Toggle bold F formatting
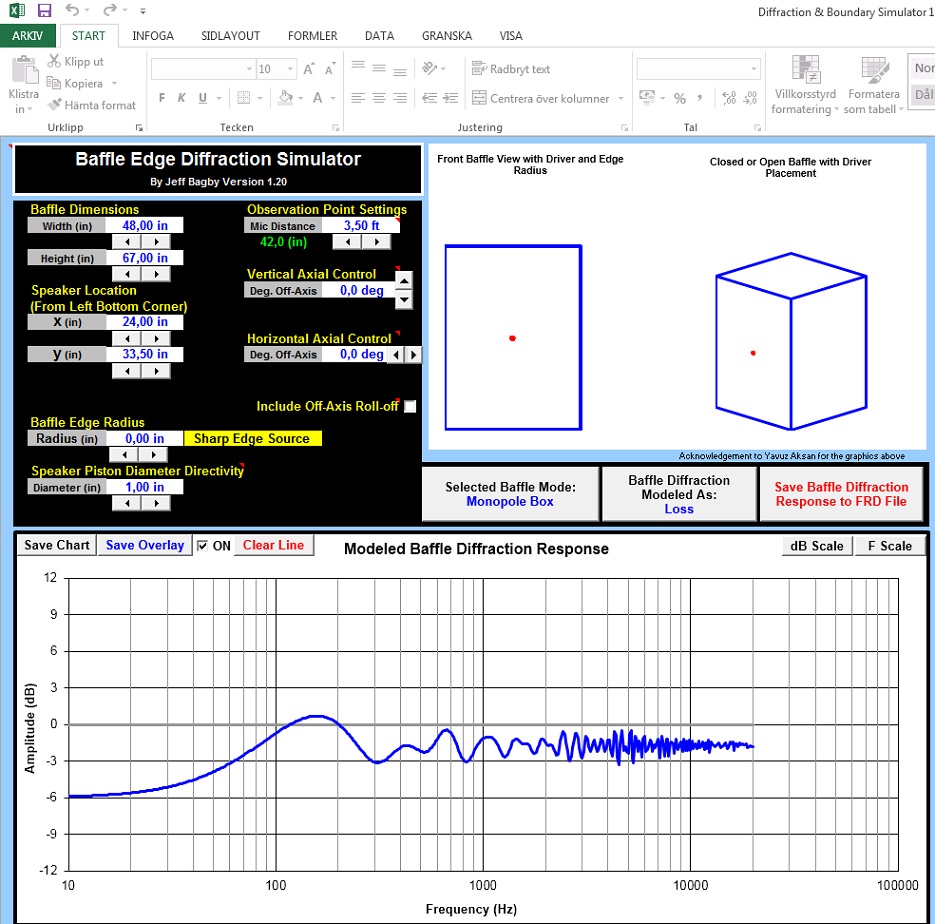This screenshot has width=935, height=924. (162, 98)
